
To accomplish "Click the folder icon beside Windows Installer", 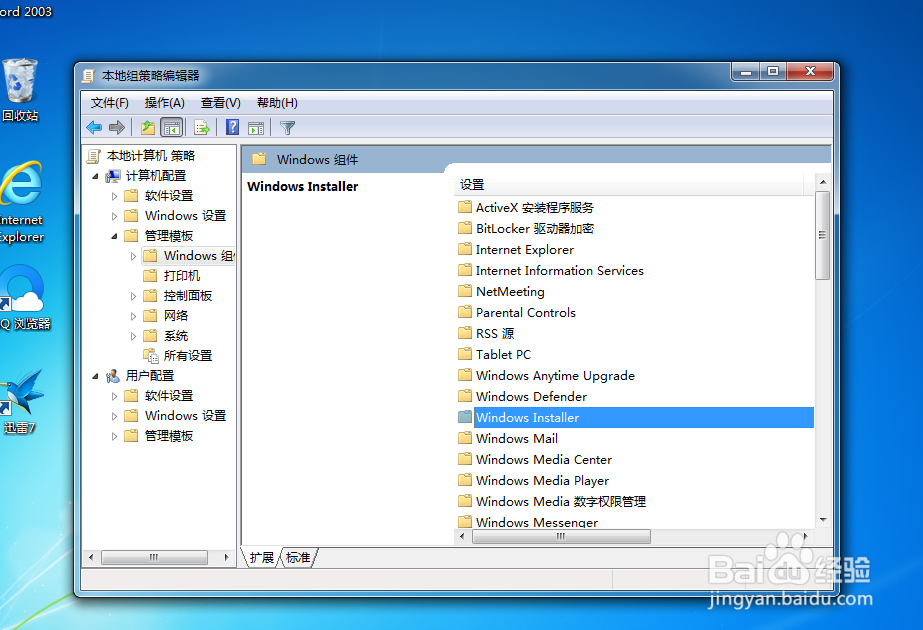I will [465, 417].
